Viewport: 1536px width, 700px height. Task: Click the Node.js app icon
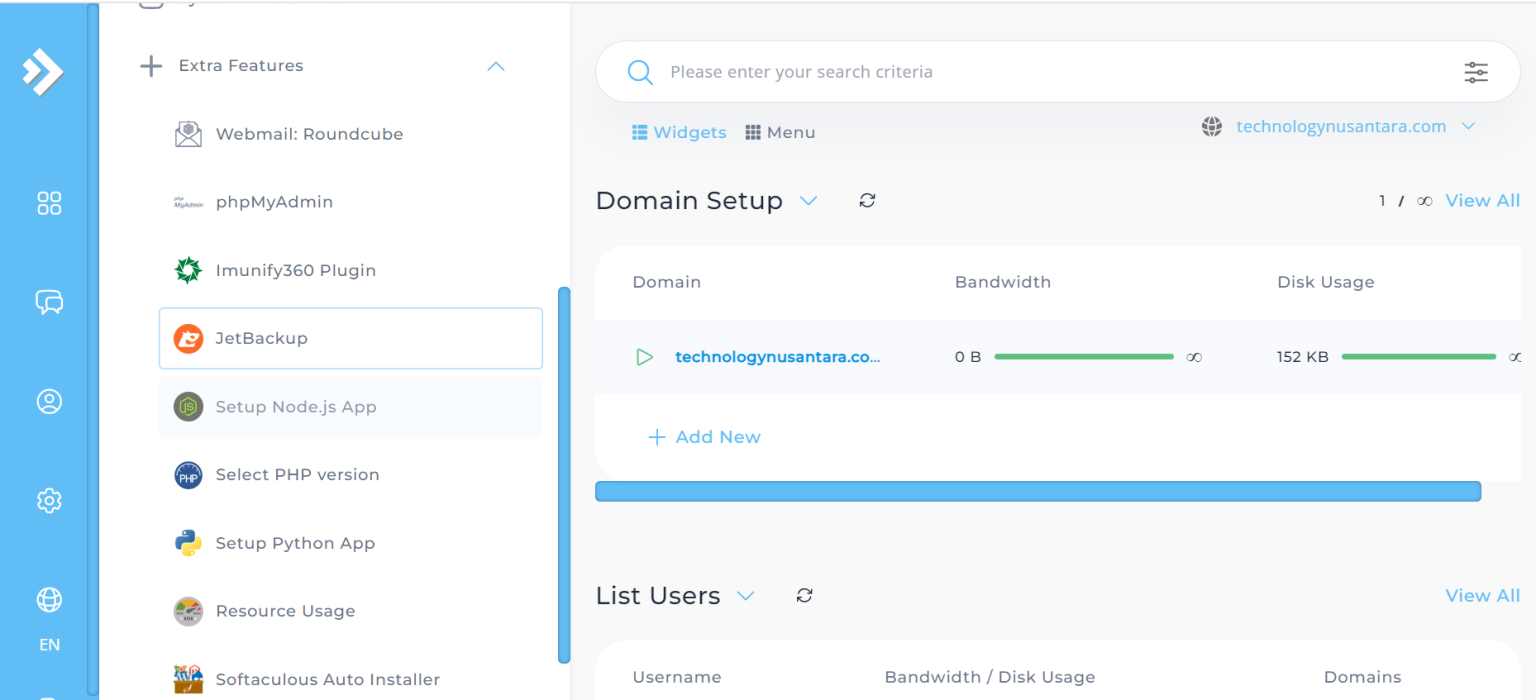pos(188,407)
